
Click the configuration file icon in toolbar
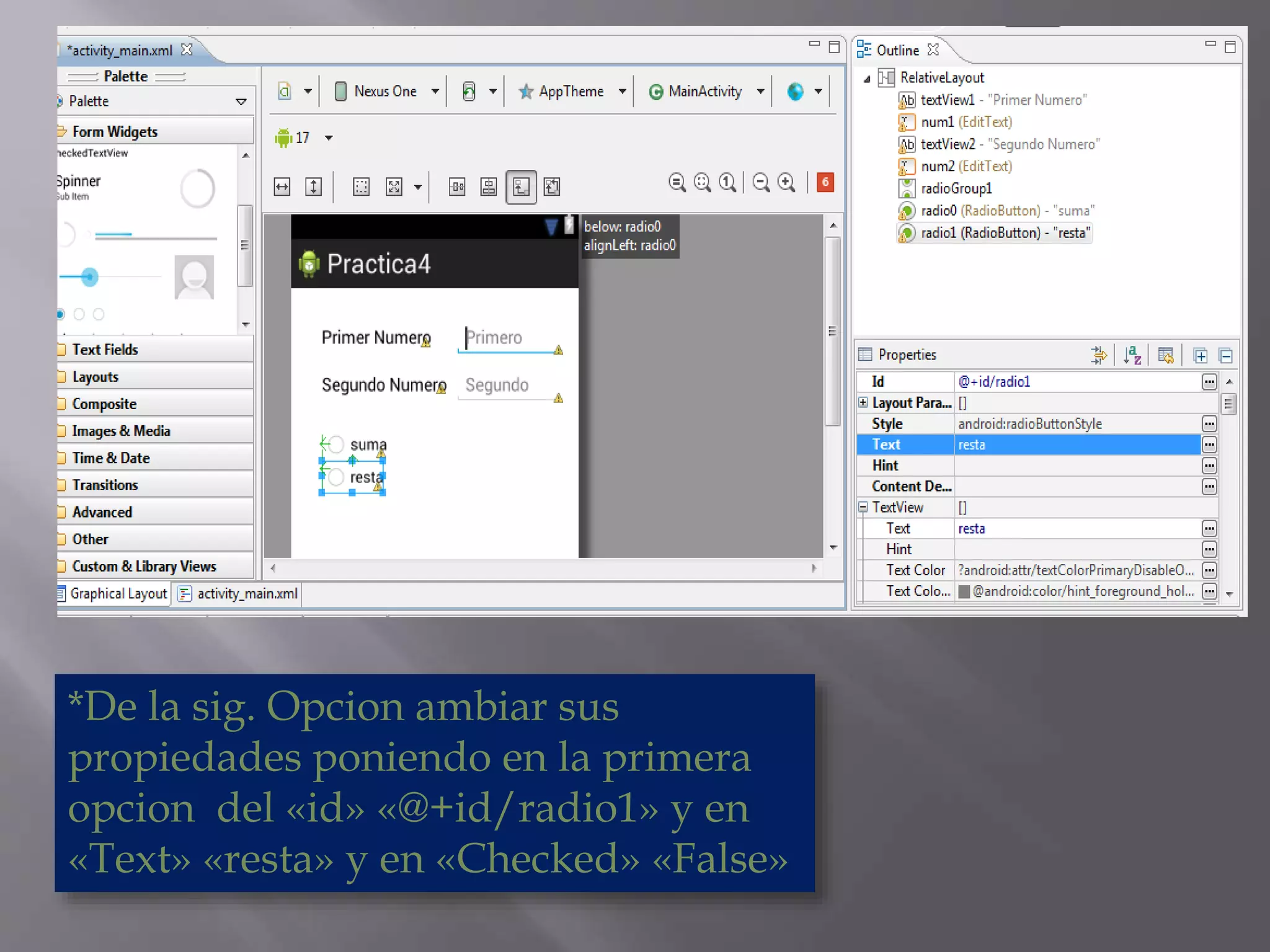click(285, 92)
